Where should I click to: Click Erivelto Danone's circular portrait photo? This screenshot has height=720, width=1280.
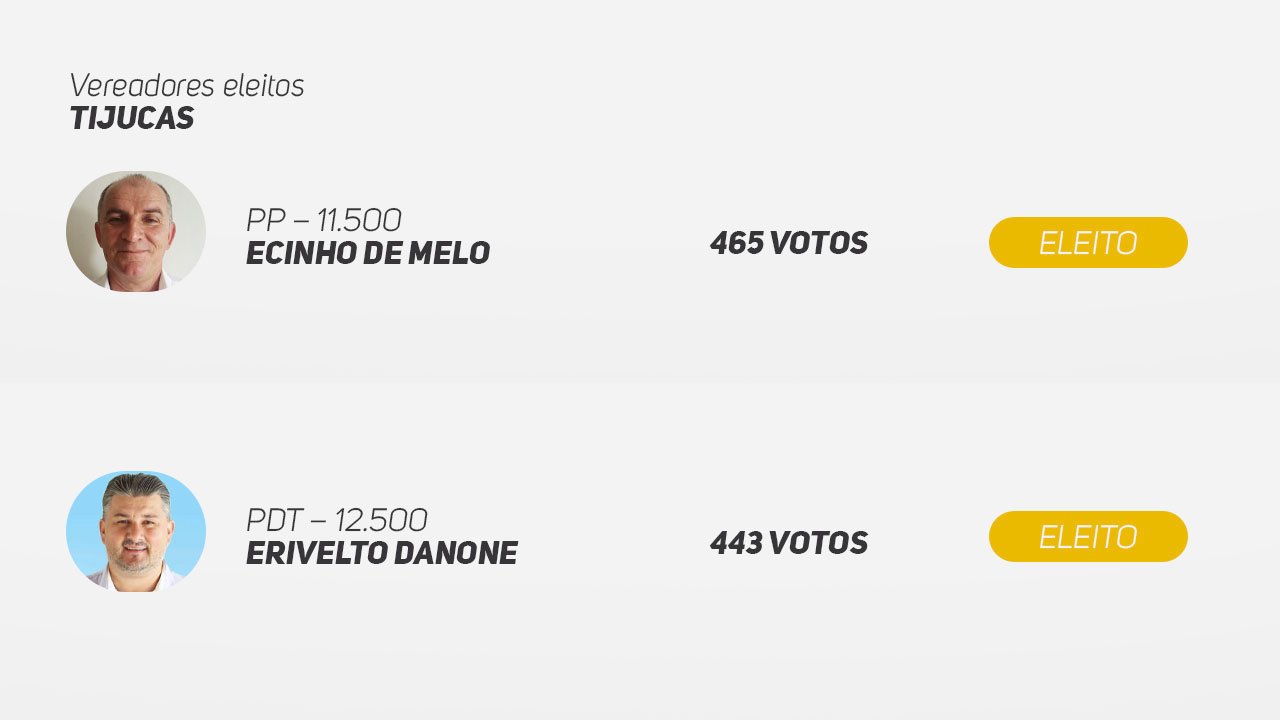click(x=136, y=531)
